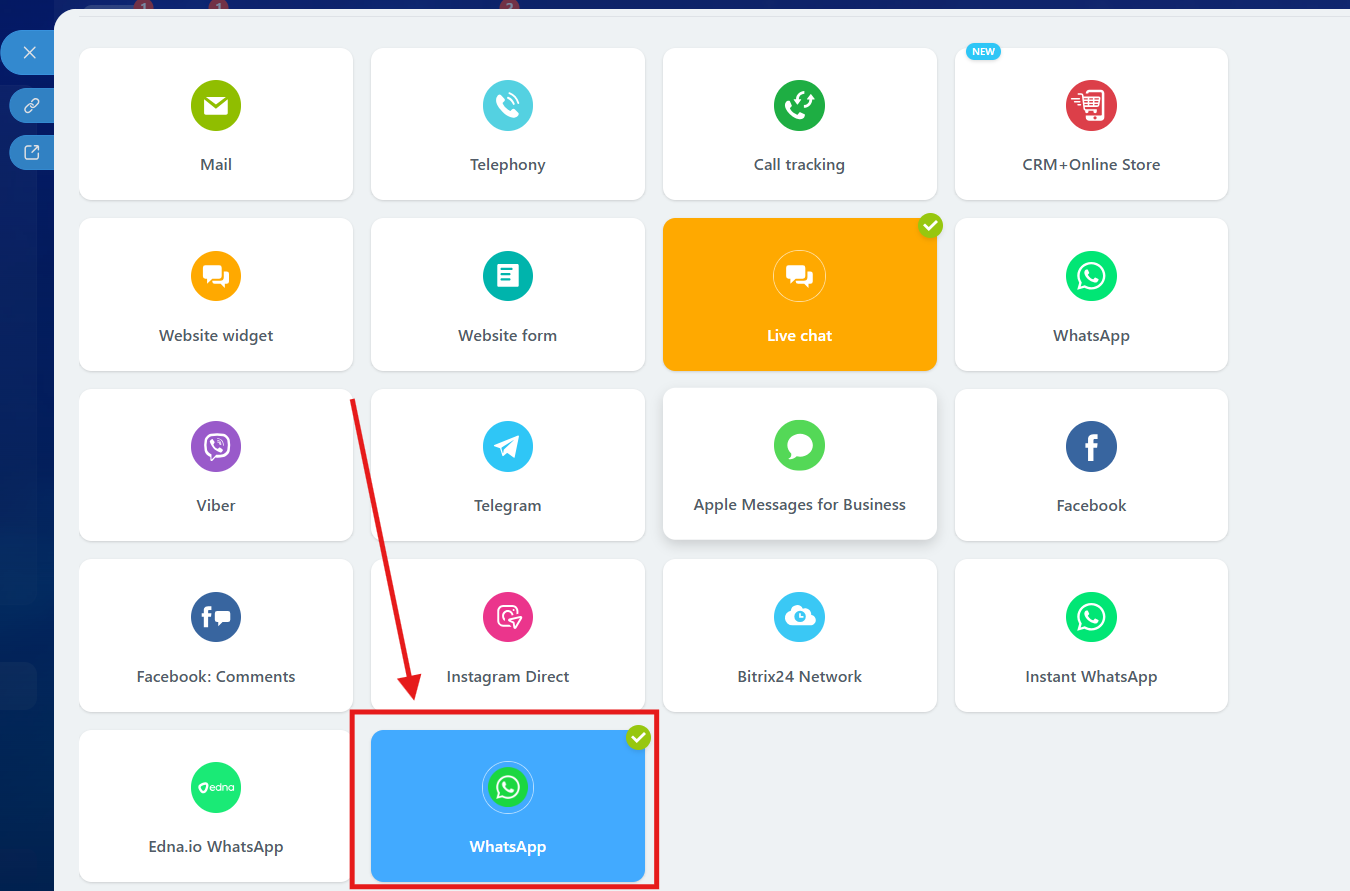Screen dimensions: 1350x891
Task: Open the Apple Messages for Business tile
Action: click(x=799, y=465)
